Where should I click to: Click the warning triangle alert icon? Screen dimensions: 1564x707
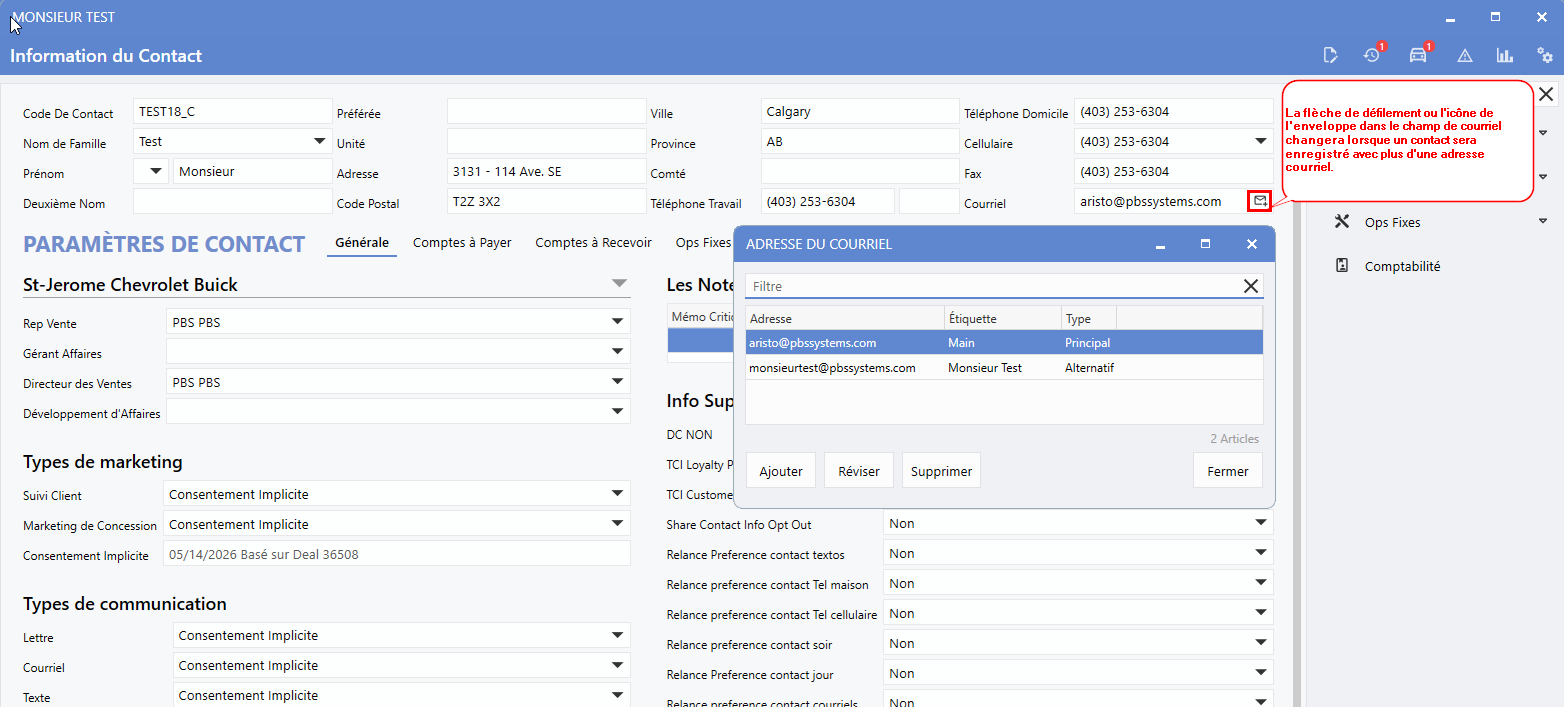pos(1465,55)
